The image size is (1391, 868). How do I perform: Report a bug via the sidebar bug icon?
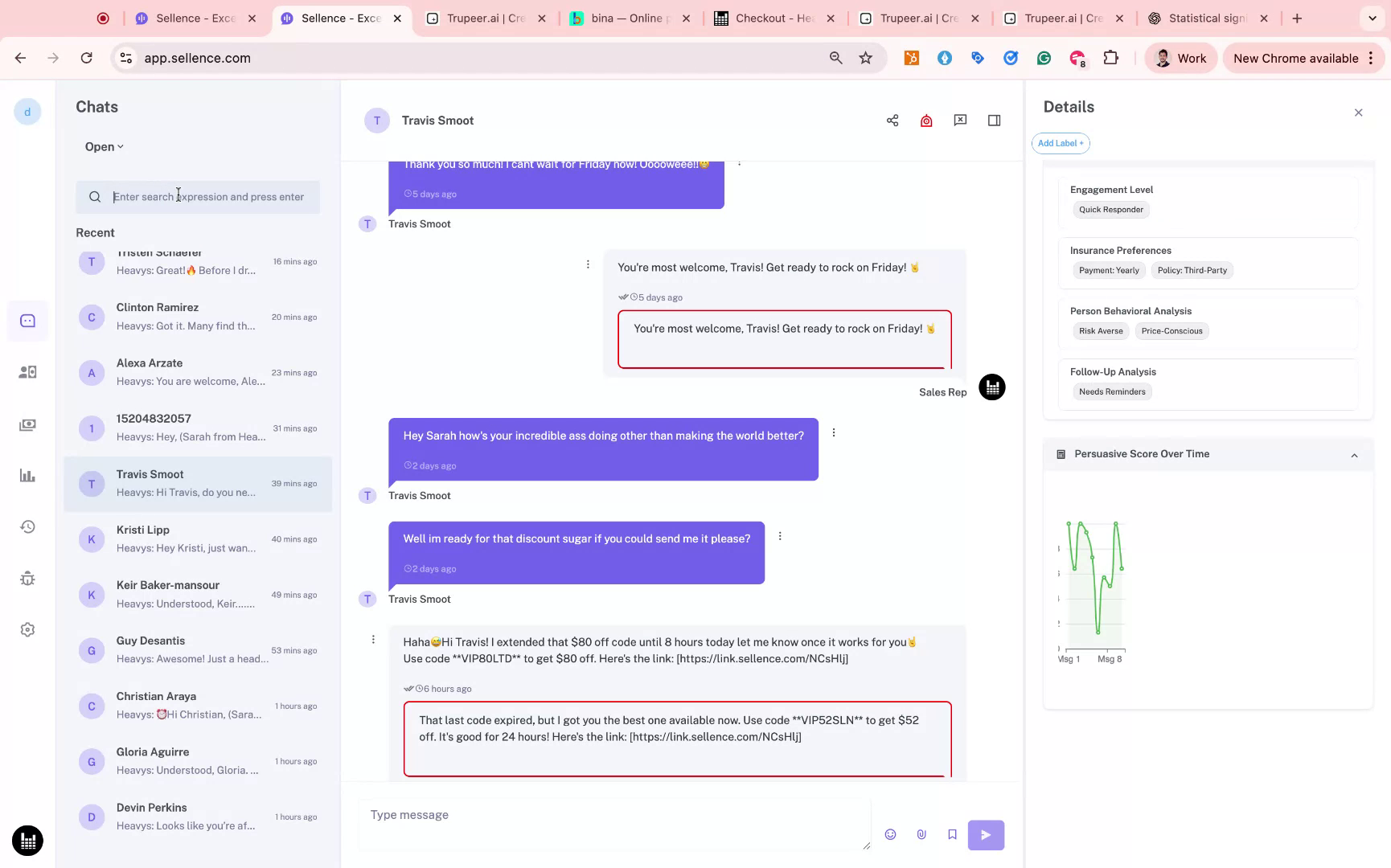click(27, 579)
